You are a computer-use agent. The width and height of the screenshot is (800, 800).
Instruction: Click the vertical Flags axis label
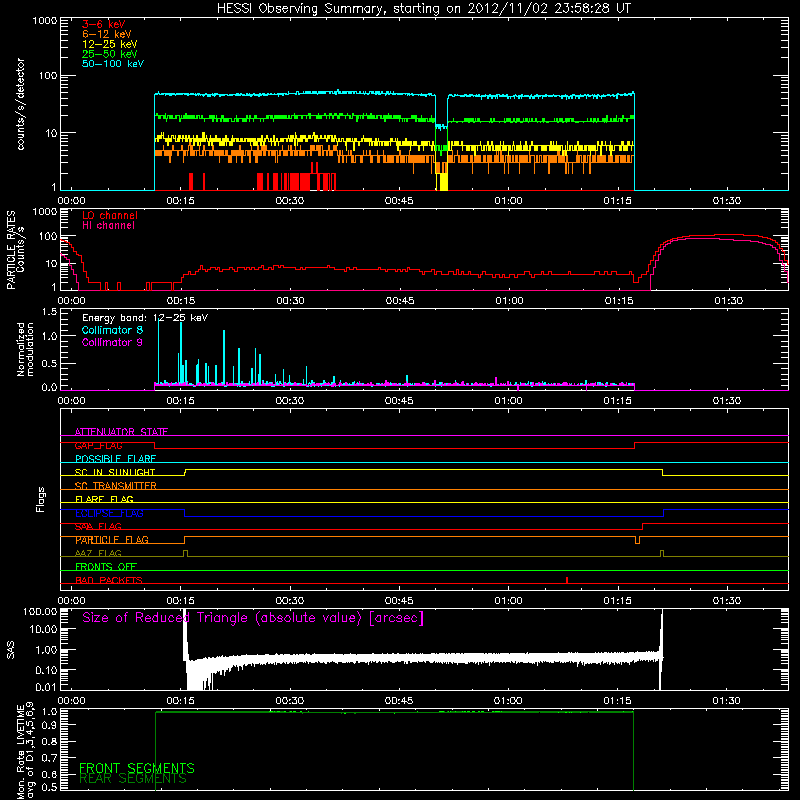pyautogui.click(x=41, y=499)
